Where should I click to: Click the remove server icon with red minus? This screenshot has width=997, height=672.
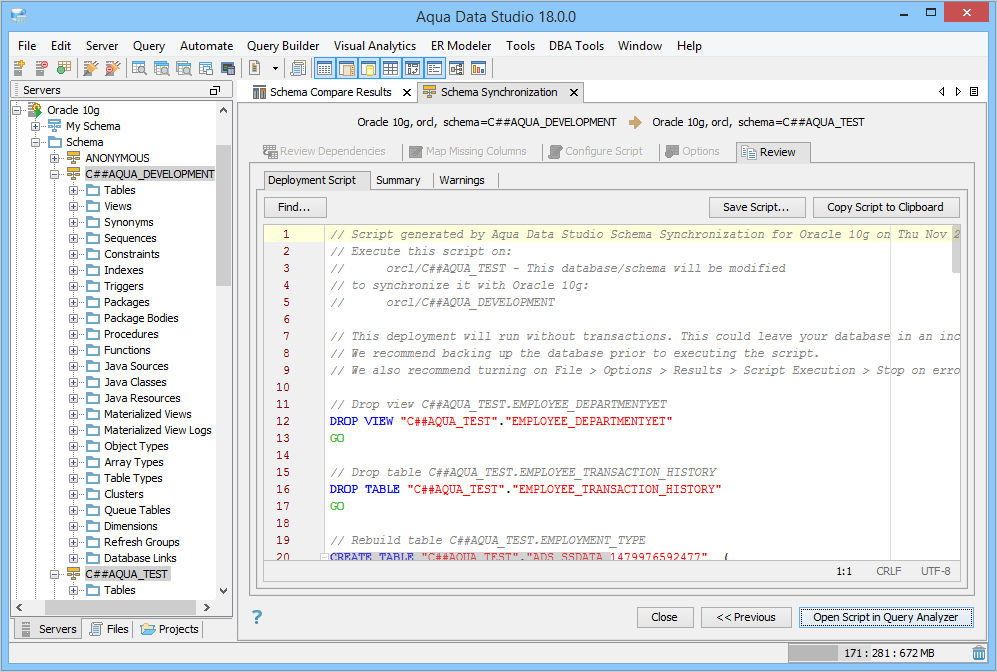(41, 67)
